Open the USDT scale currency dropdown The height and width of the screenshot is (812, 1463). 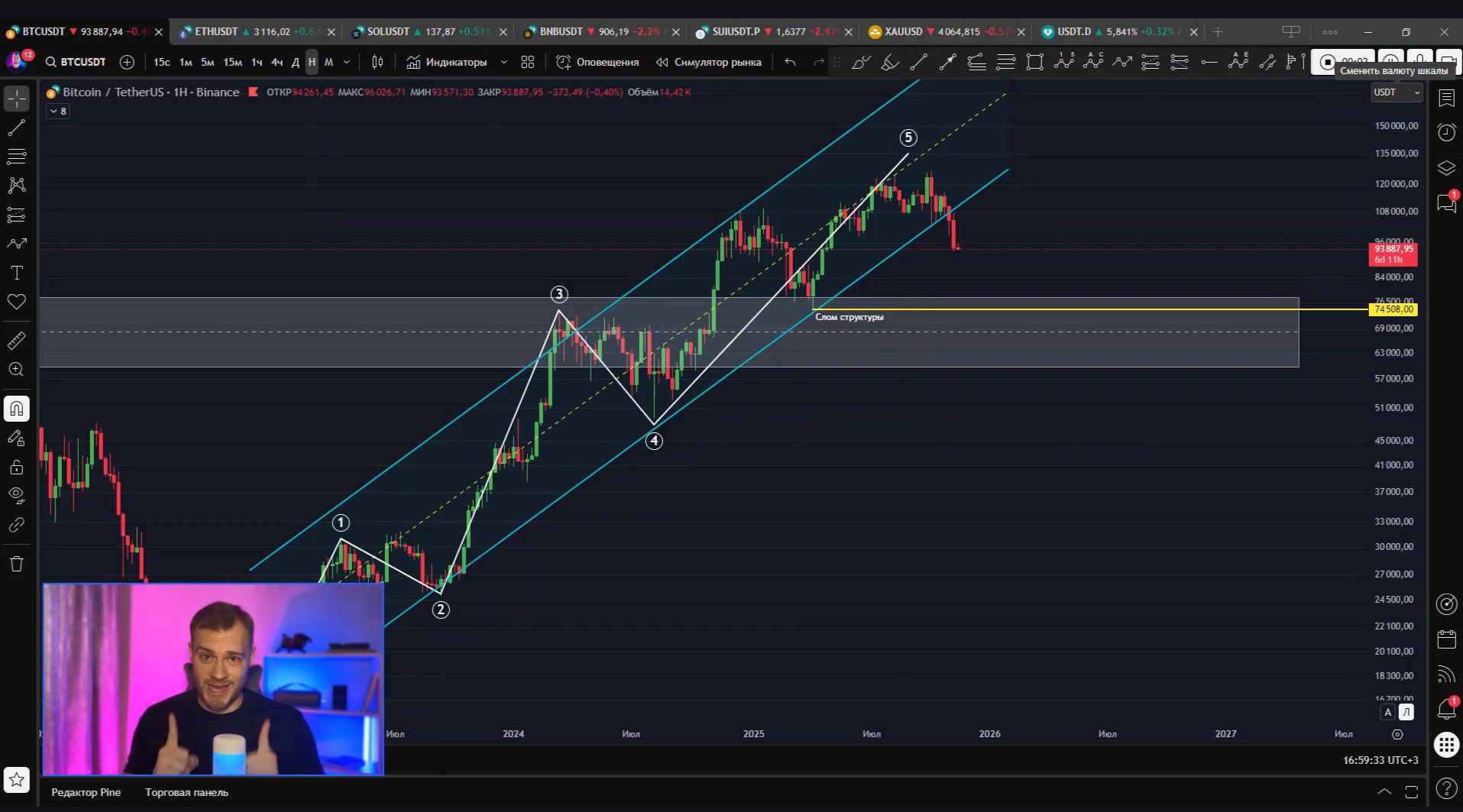[1396, 92]
